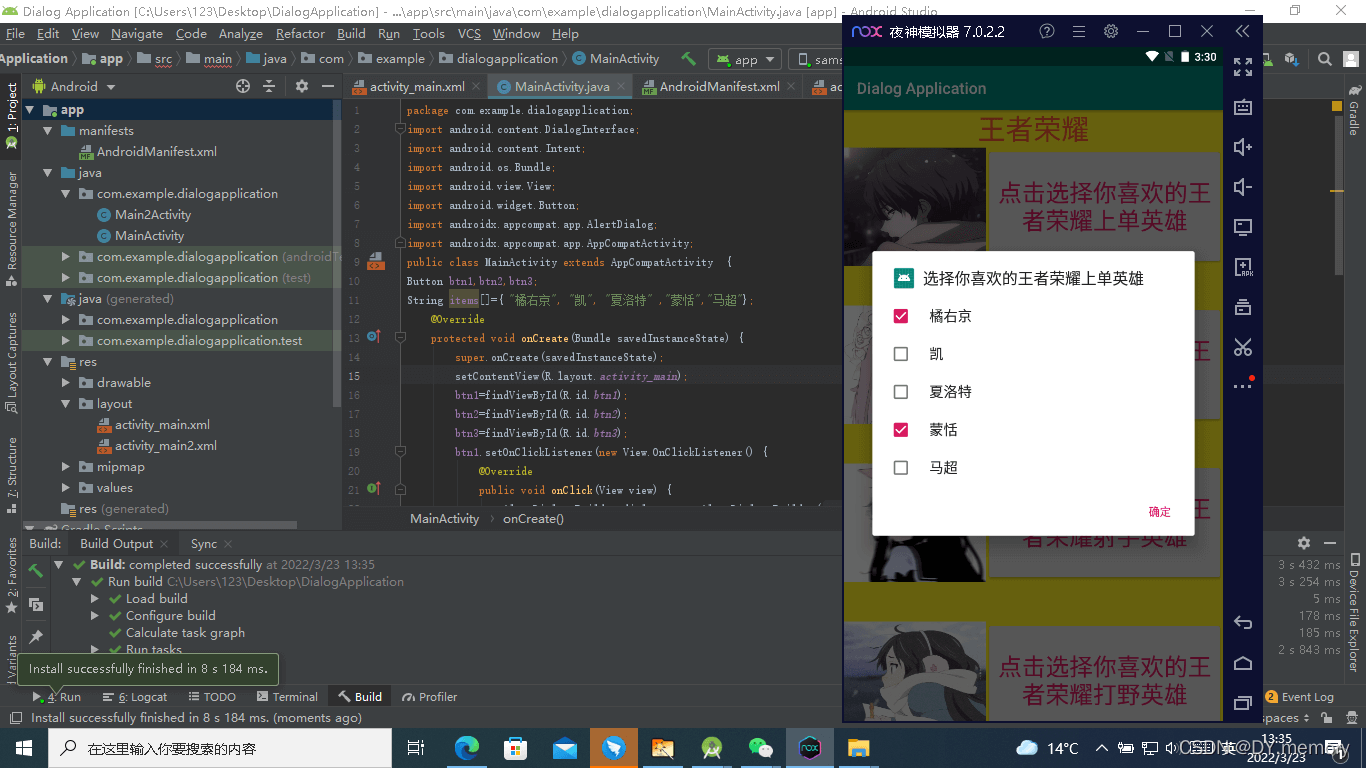This screenshot has width=1366, height=768.
Task: Open Microsoft Edge in taskbar
Action: click(x=466, y=748)
